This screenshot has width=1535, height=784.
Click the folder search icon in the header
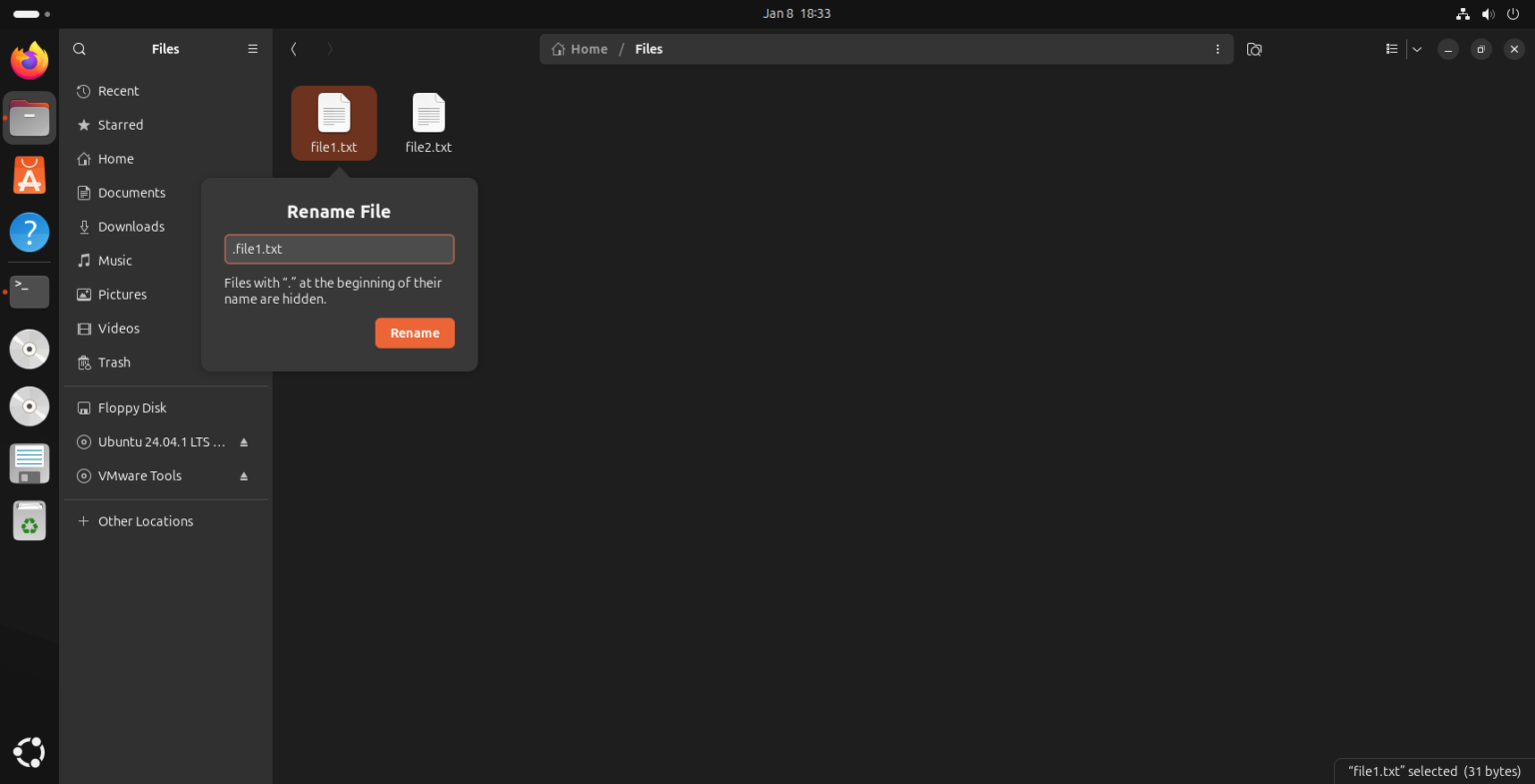click(x=1254, y=48)
